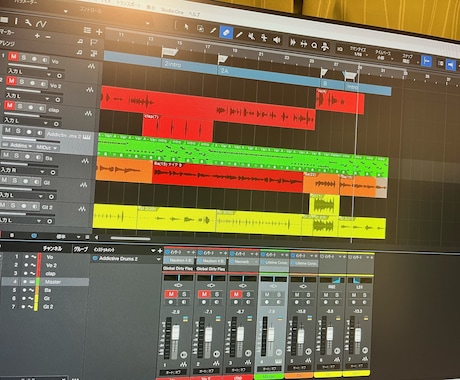This screenshot has height=380, width=460.
Task: Click the IQ input quantize icon
Action: [340, 49]
